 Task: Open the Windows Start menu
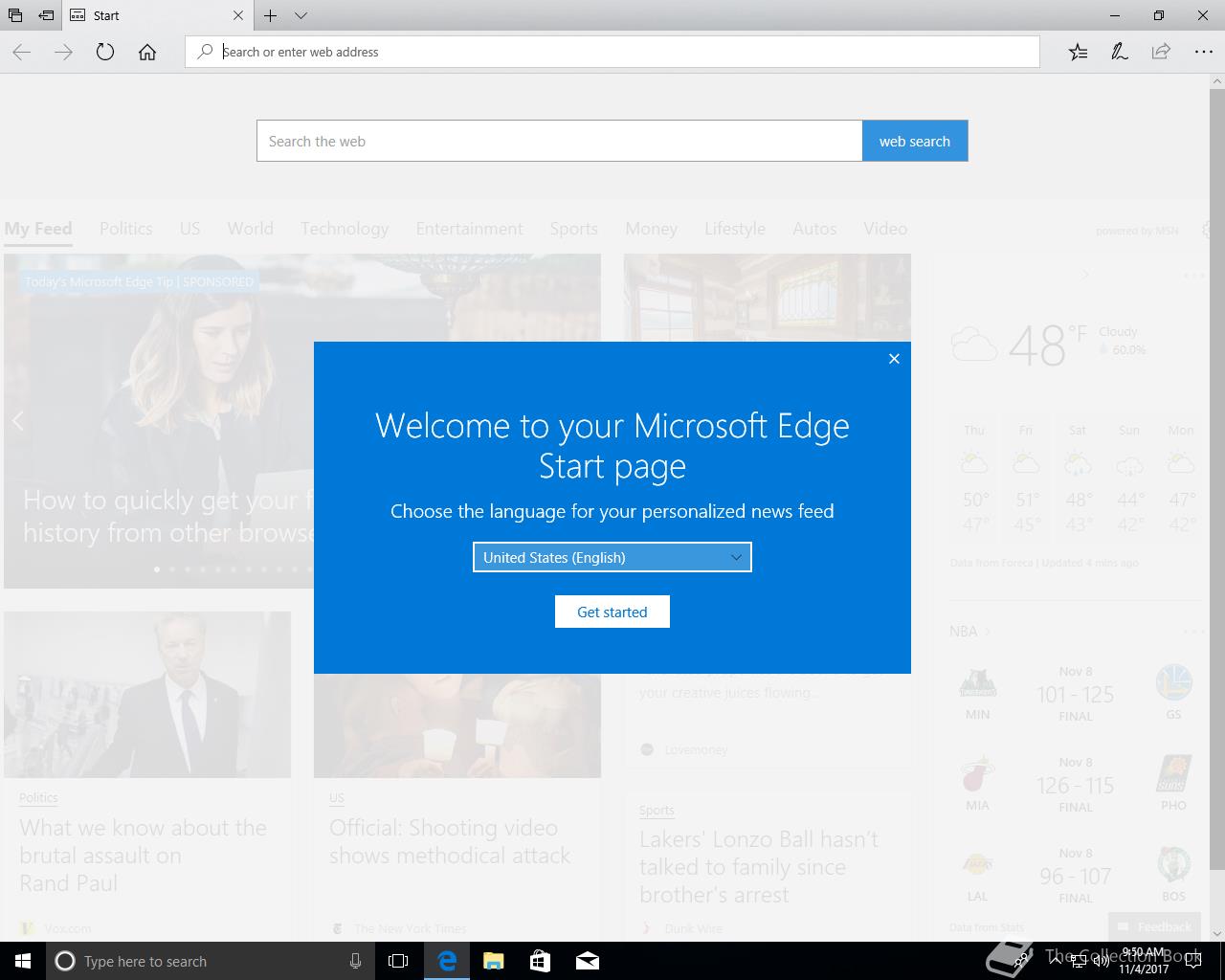point(23,961)
